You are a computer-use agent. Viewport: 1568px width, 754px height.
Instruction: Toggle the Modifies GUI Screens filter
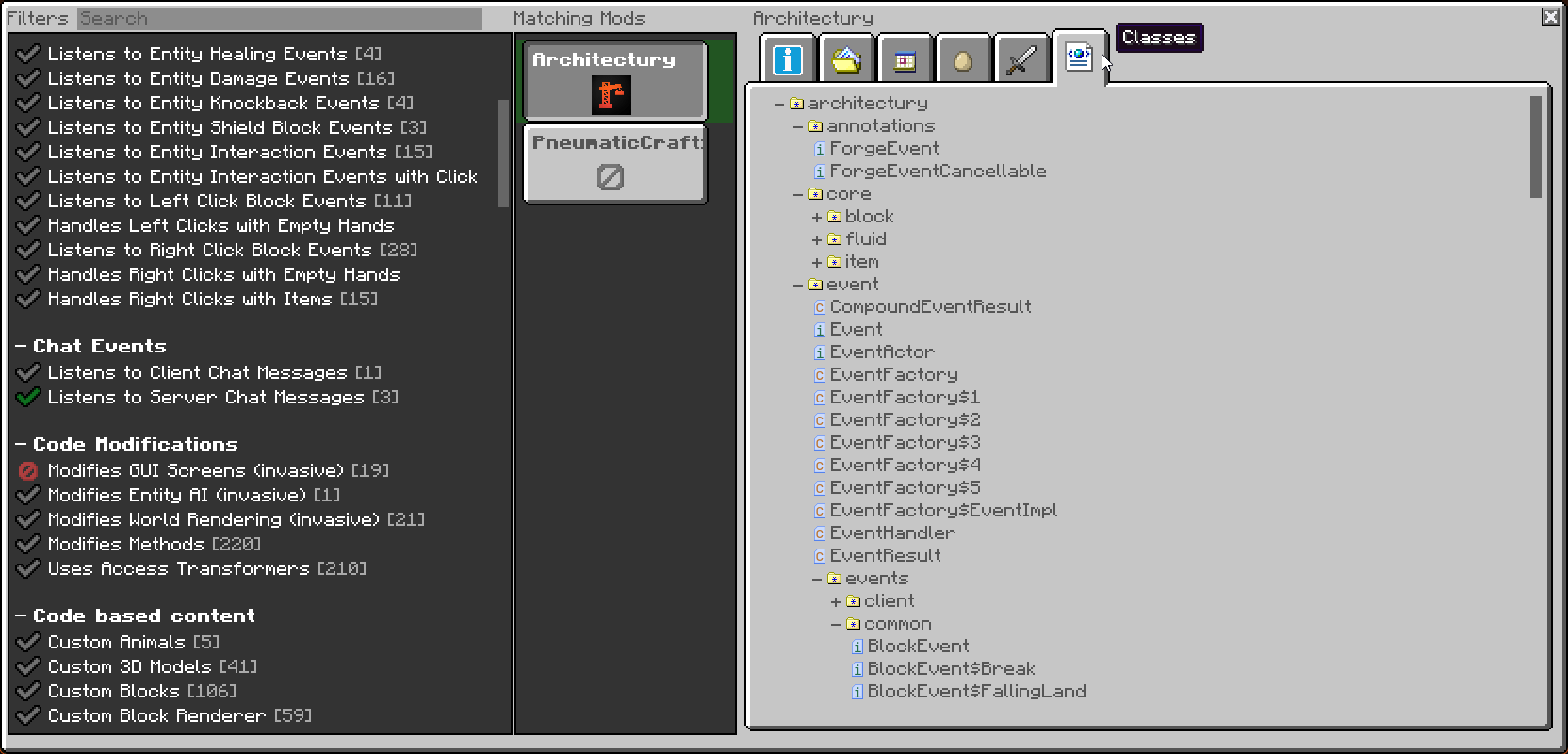click(x=28, y=470)
